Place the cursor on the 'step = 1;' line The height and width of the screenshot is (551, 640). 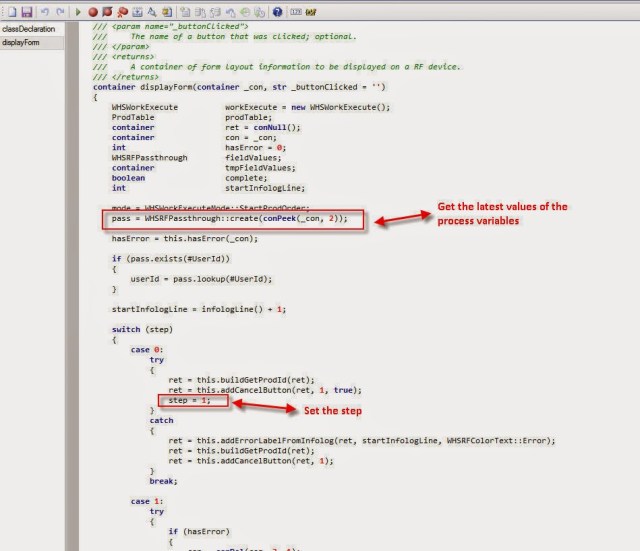pos(190,400)
